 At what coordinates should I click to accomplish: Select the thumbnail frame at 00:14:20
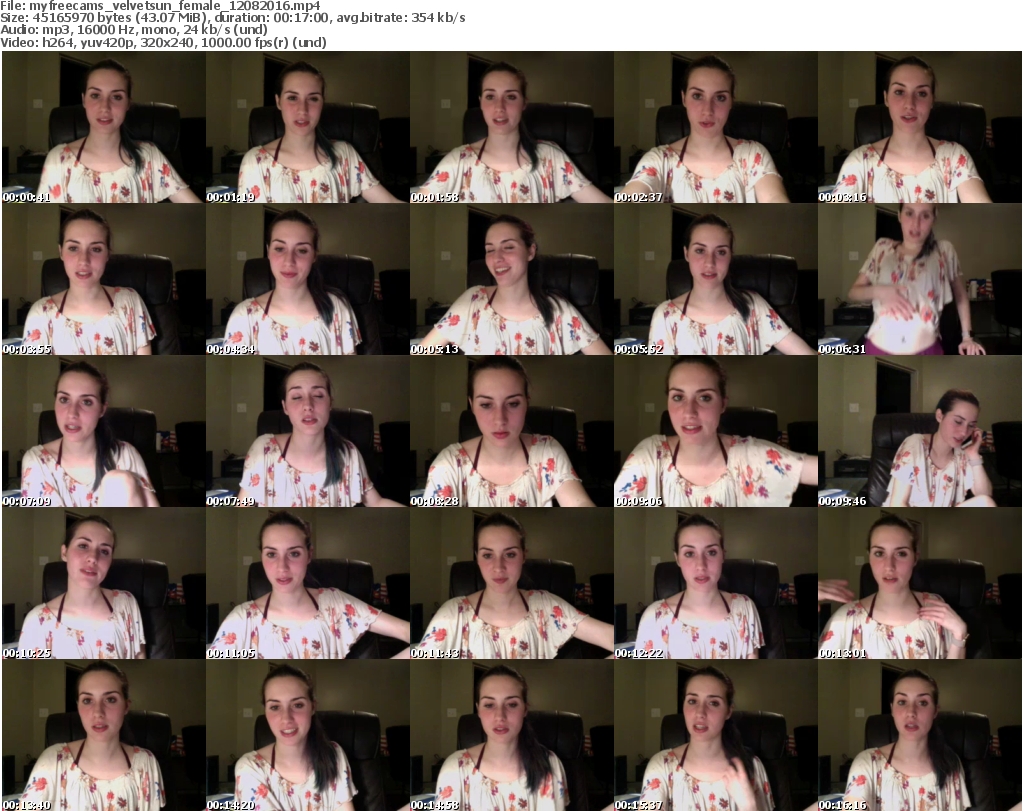click(x=308, y=735)
